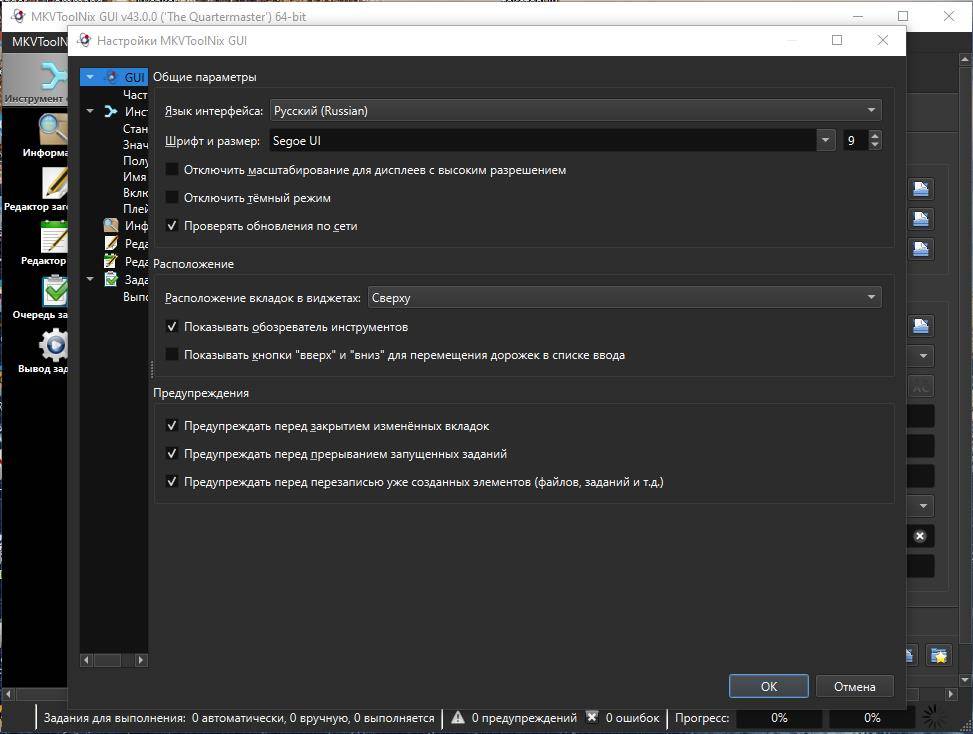Viewport: 973px width, 734px height.
Task: Uncheck Предупреждать перед перезаписью уже созданных элементов
Action: (172, 481)
